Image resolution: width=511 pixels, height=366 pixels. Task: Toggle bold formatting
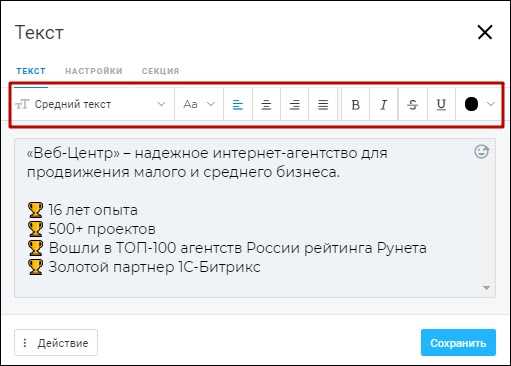356,105
